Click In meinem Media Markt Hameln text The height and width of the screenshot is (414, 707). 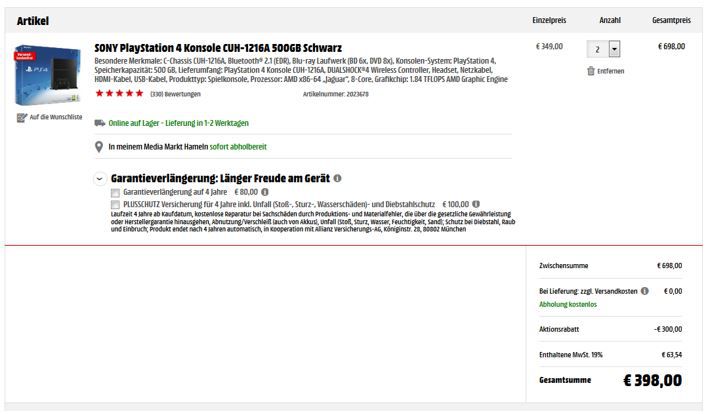click(x=158, y=147)
